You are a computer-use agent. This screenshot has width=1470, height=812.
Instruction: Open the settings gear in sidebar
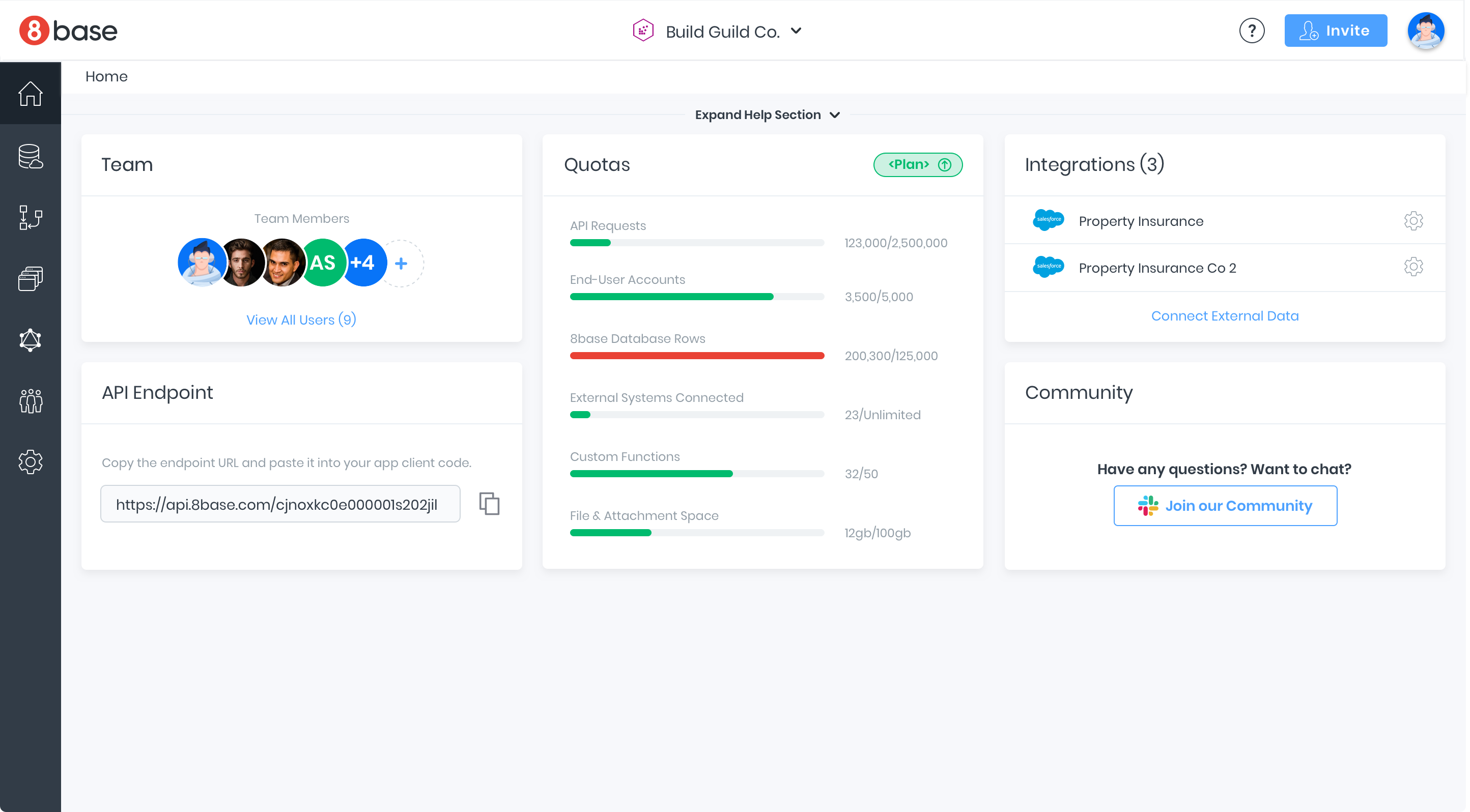[x=30, y=462]
